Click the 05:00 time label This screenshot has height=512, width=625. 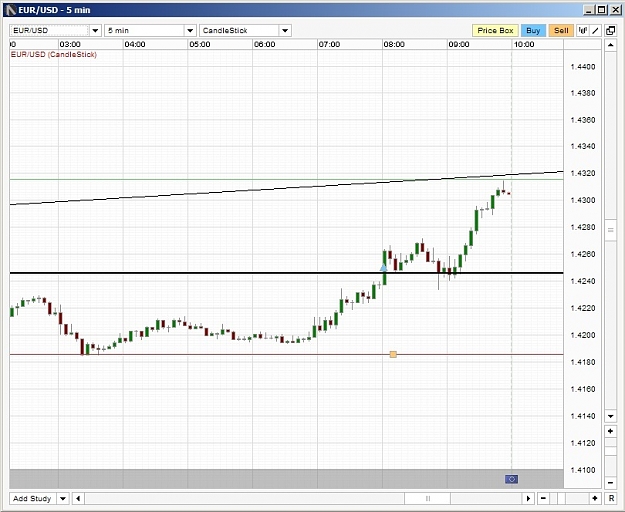(x=200, y=44)
